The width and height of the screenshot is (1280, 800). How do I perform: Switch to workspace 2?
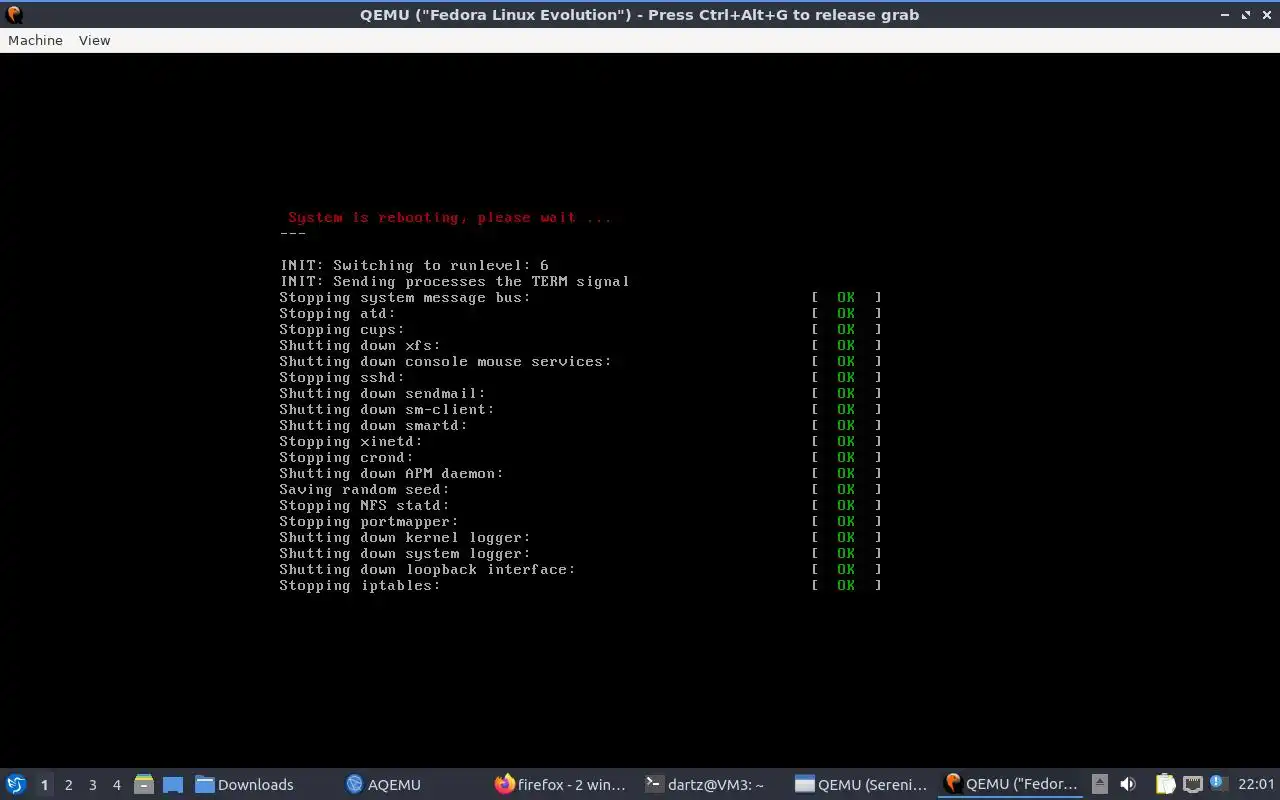[68, 785]
